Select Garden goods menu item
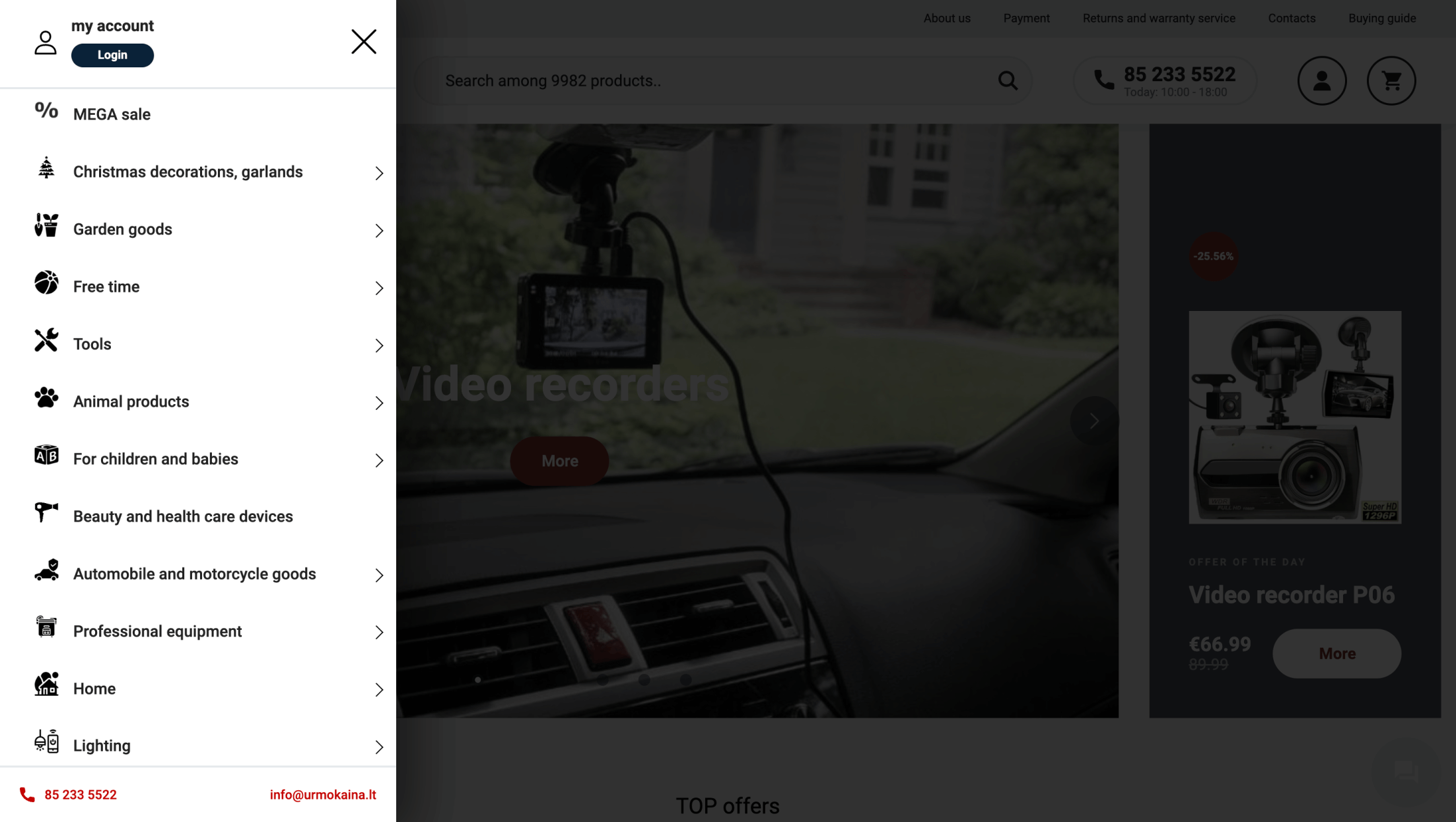 point(123,229)
